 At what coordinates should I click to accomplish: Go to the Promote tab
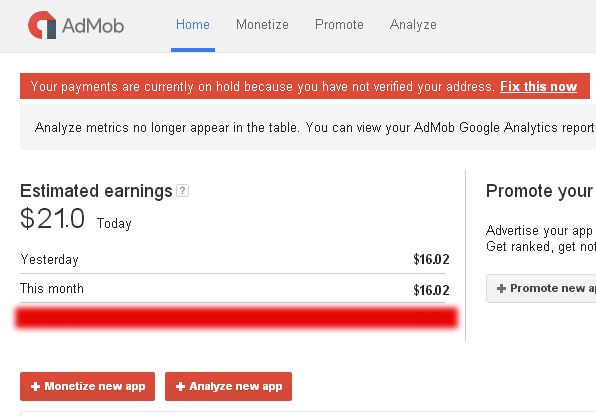pyautogui.click(x=339, y=25)
